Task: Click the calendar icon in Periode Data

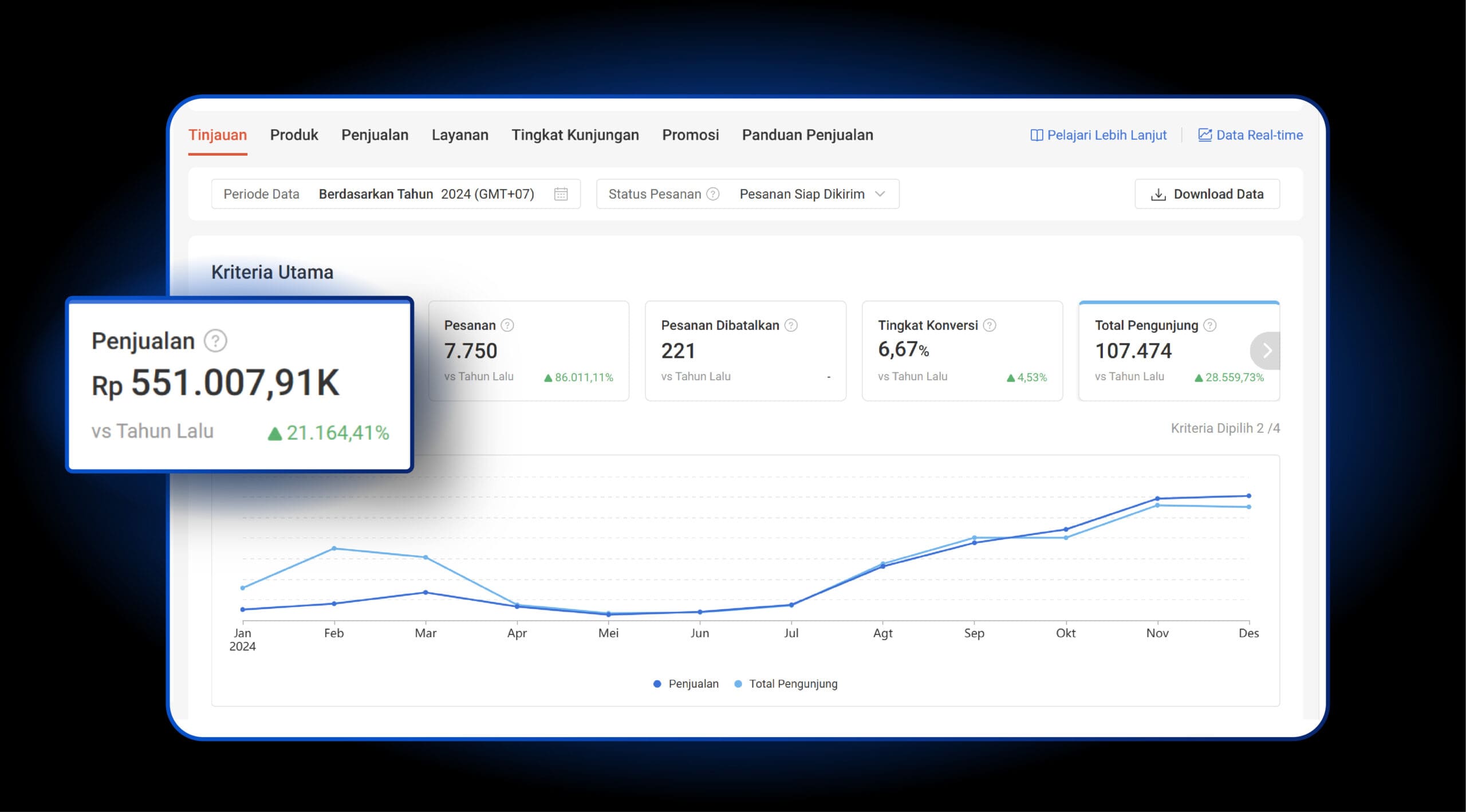Action: tap(561, 194)
